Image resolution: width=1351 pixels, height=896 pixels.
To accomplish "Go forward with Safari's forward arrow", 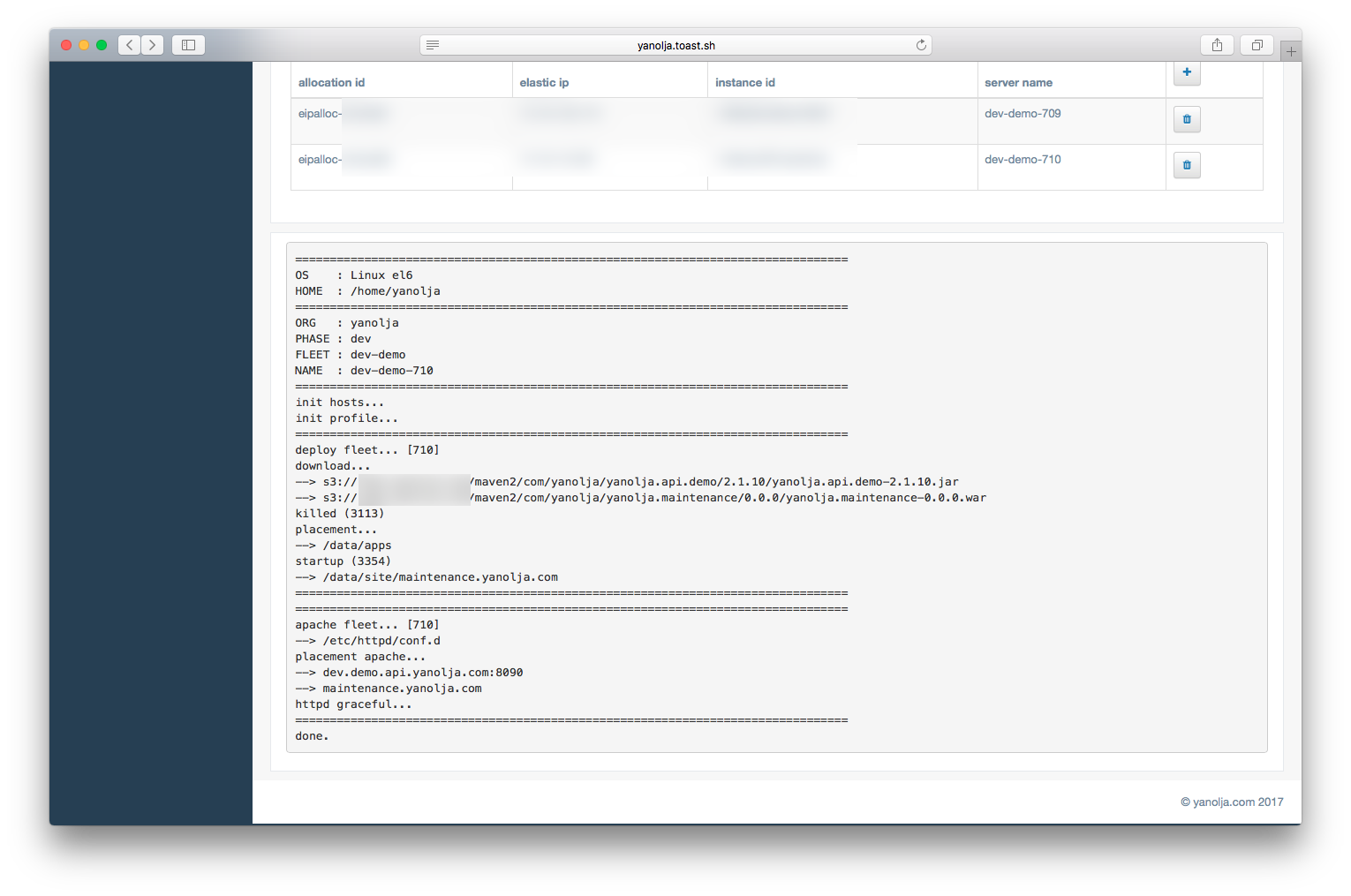I will click(152, 45).
